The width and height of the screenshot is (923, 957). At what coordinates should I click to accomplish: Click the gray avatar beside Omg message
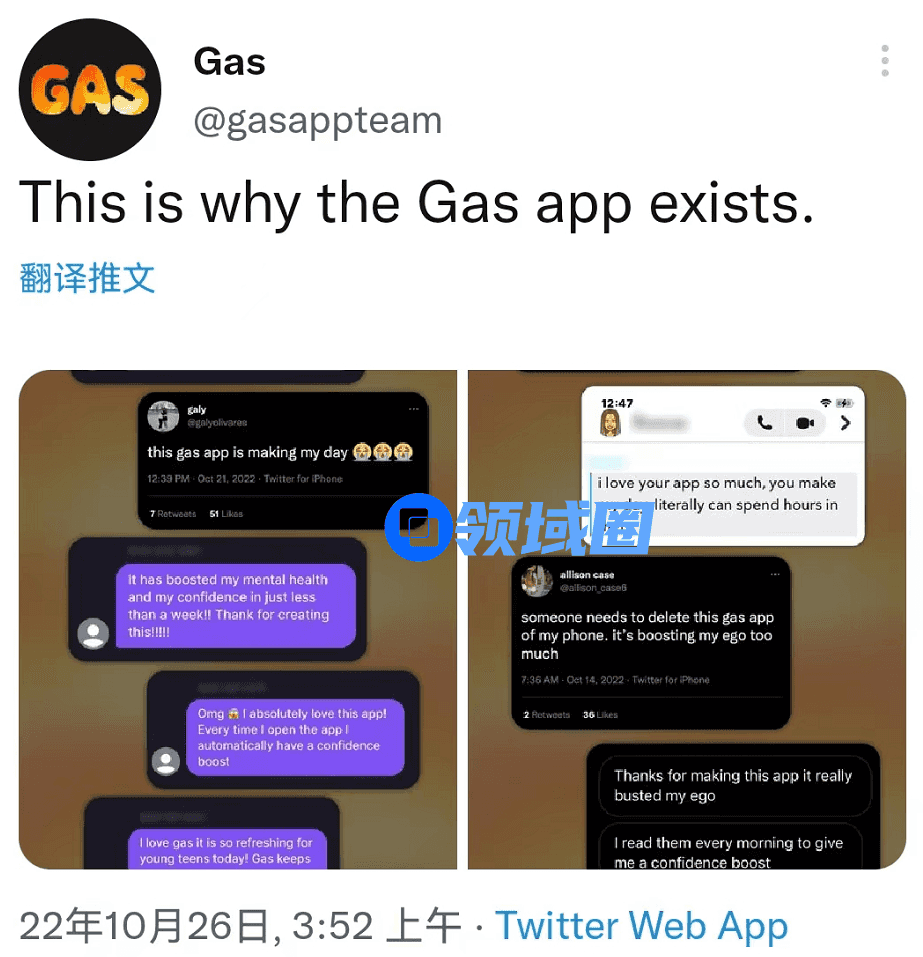pyautogui.click(x=166, y=761)
